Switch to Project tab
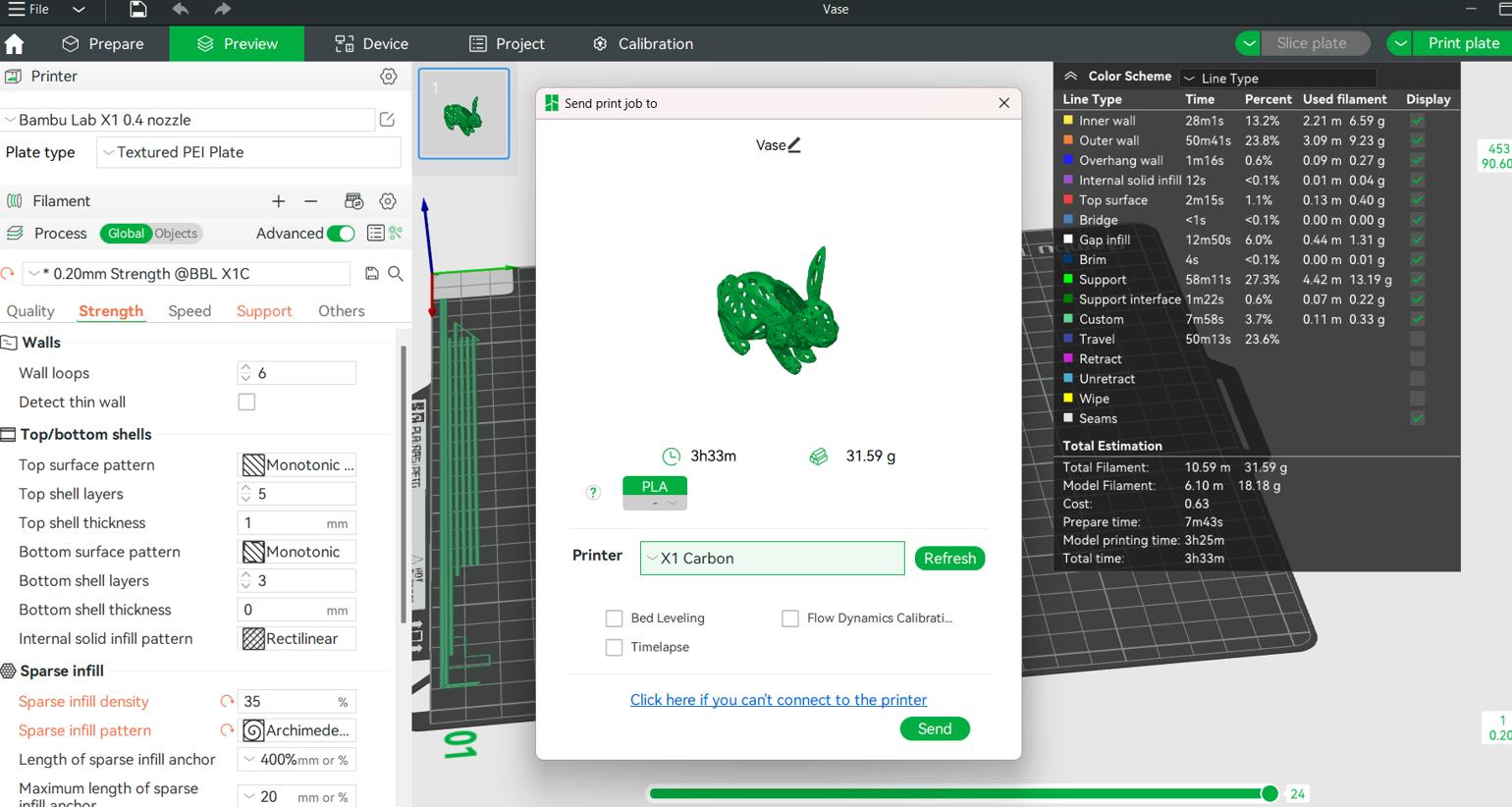The width and height of the screenshot is (1512, 807). tap(507, 44)
